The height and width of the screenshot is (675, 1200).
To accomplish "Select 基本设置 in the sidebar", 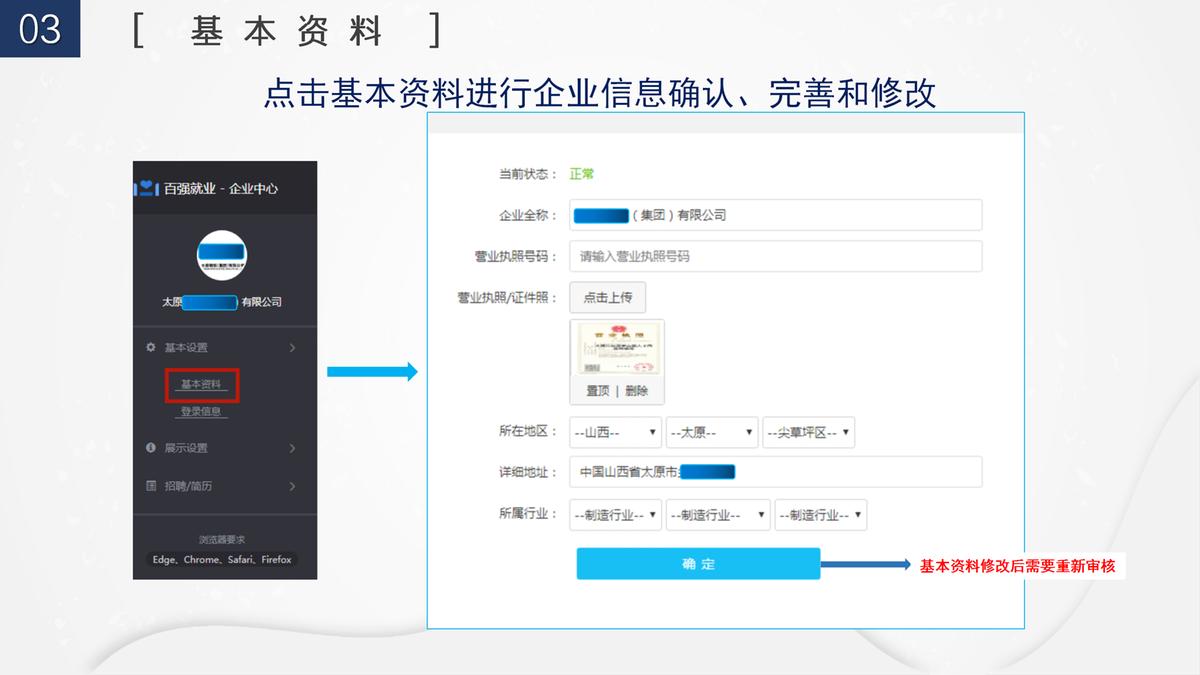I will pos(186,348).
